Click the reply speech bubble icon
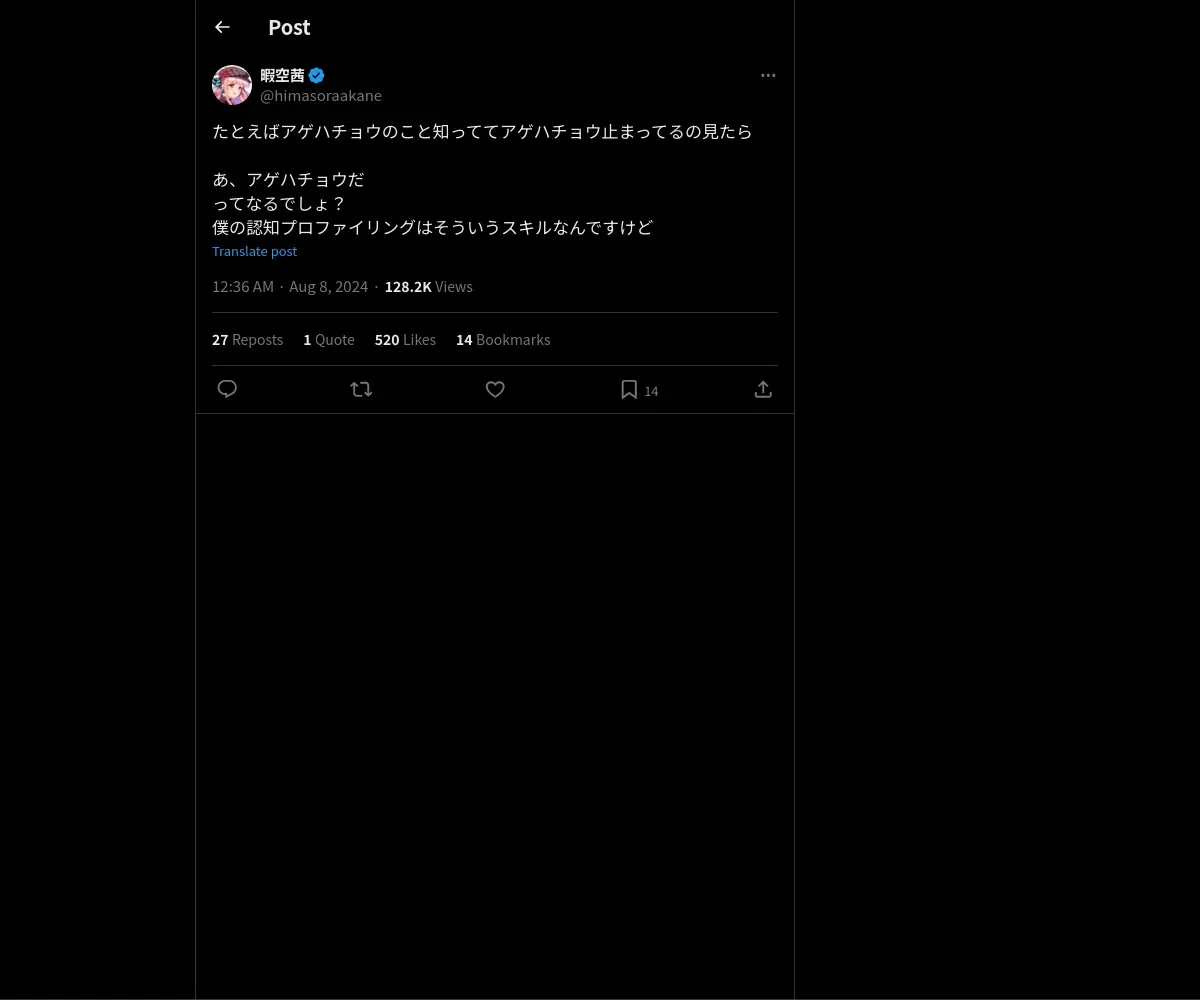This screenshot has width=1200, height=1000. (x=227, y=389)
